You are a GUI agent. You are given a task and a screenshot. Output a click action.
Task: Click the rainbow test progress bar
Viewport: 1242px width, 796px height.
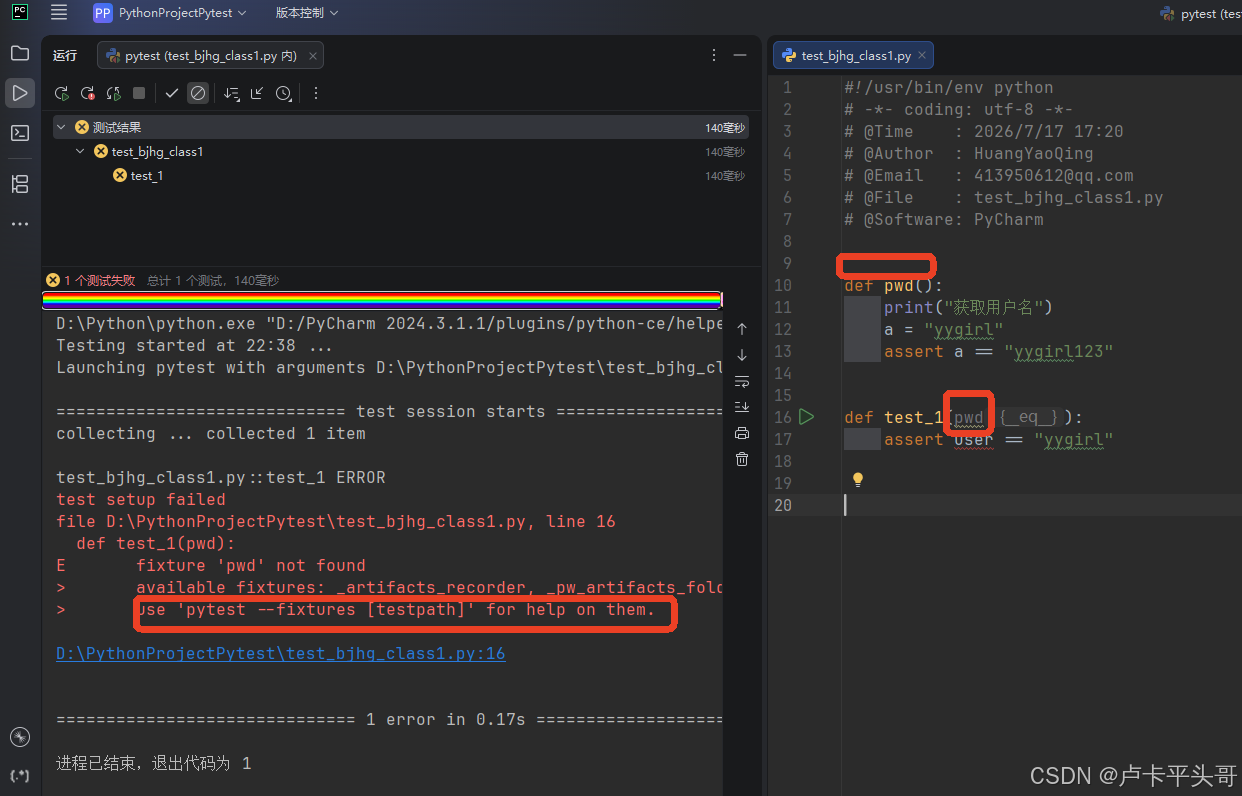382,300
